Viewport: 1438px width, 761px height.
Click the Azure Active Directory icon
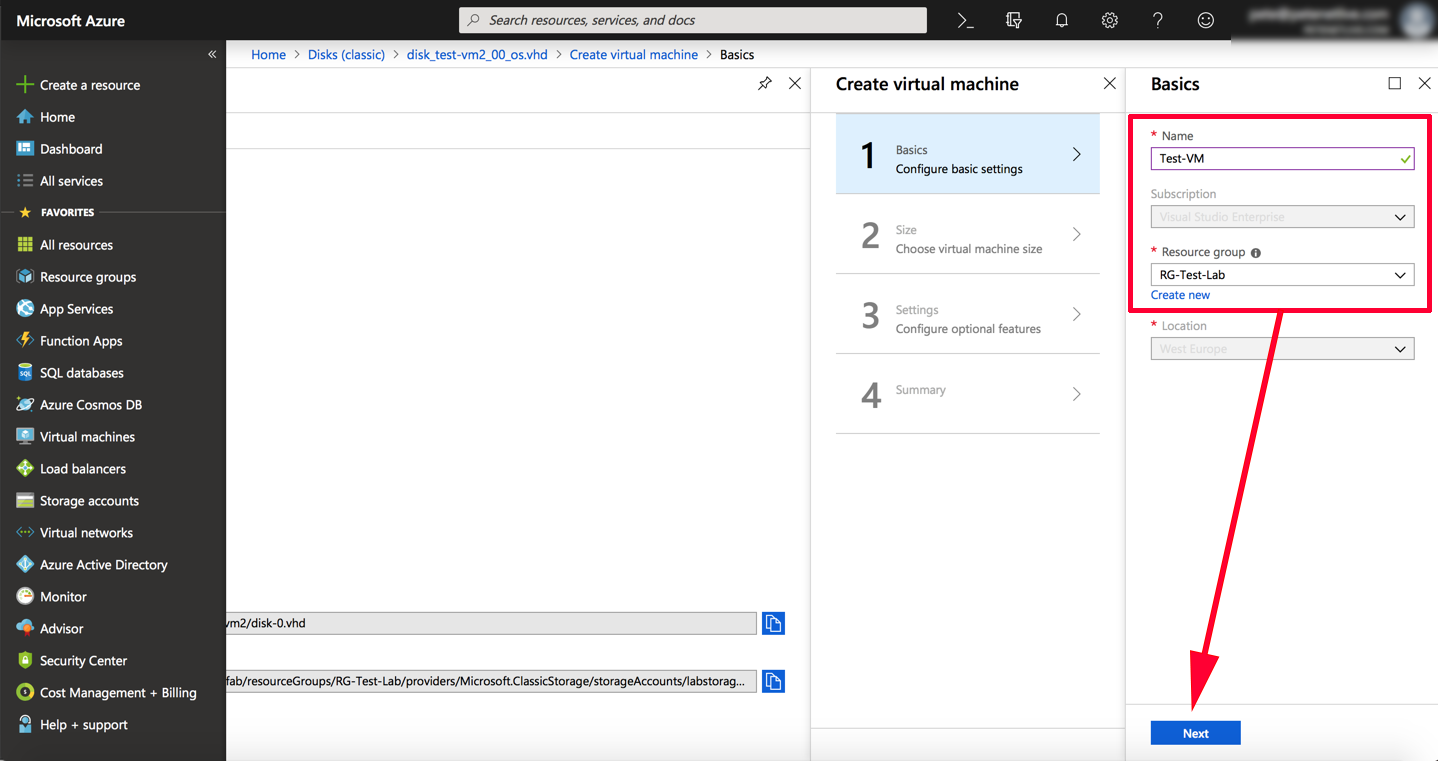(x=25, y=565)
